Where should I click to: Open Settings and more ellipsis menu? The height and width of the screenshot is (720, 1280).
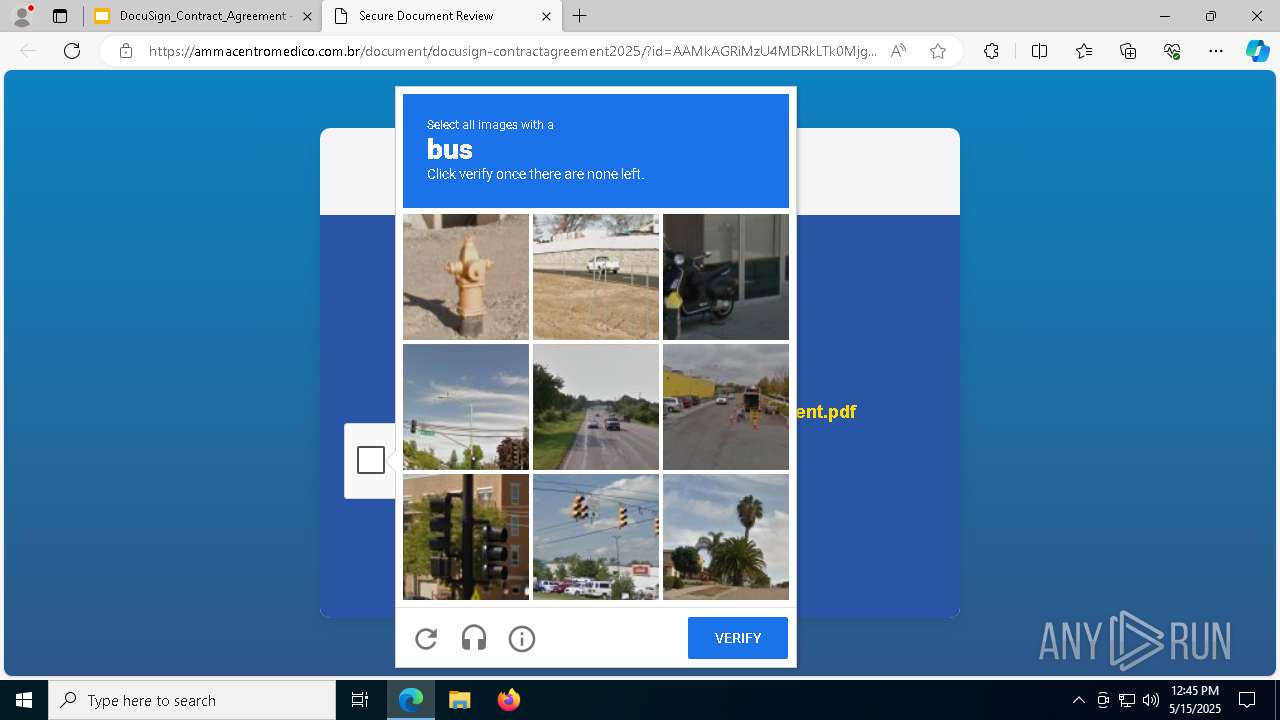1216,51
